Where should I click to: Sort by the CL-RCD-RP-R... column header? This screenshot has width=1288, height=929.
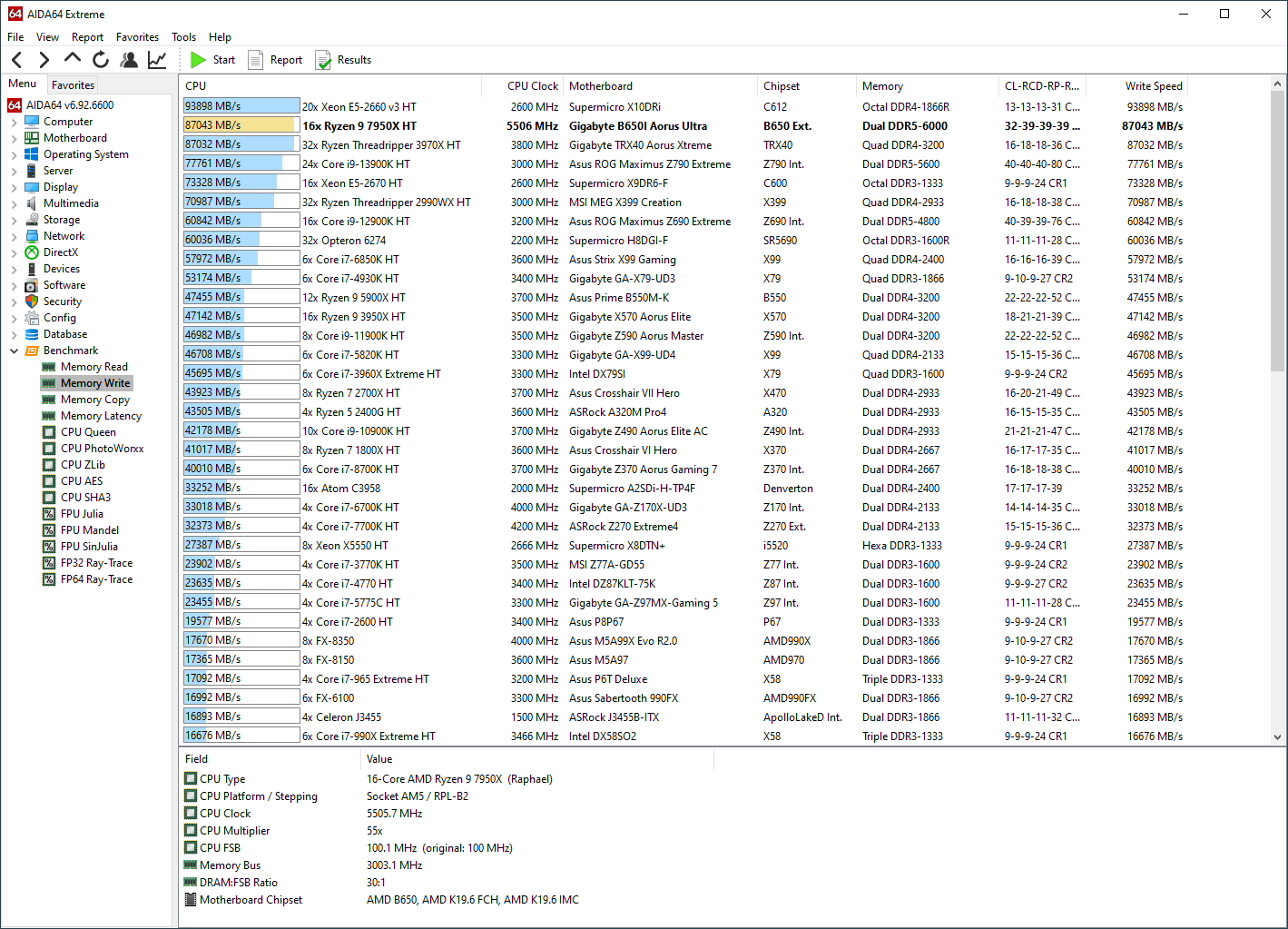pos(1042,86)
